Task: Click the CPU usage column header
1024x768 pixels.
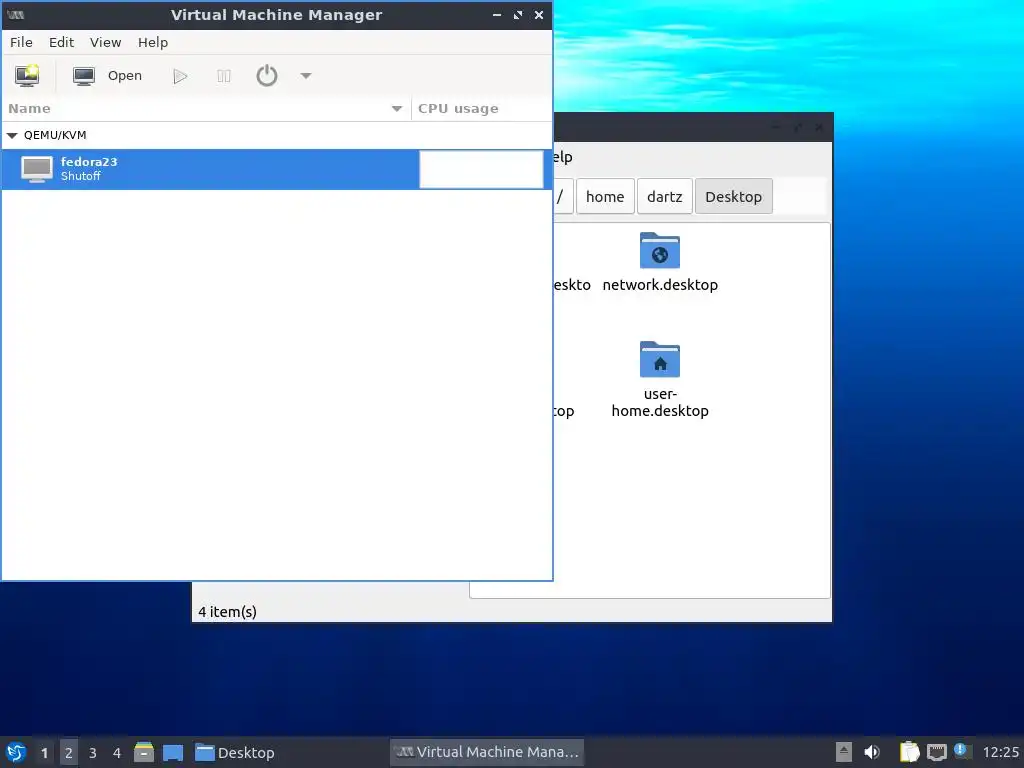Action: coord(481,108)
